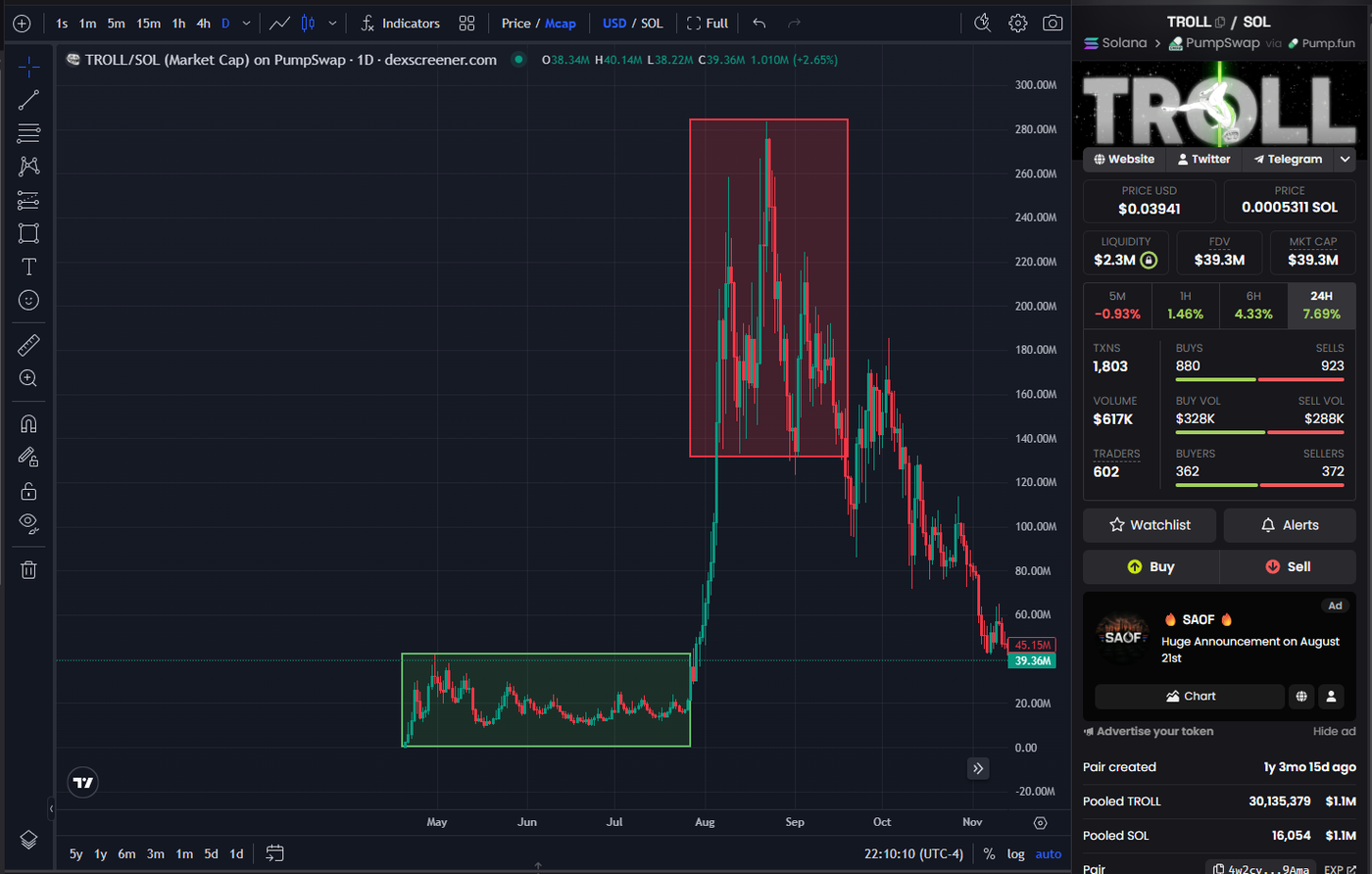Screen dimensions: 1372x874
Task: Click the green Buy button
Action: pos(1151,566)
